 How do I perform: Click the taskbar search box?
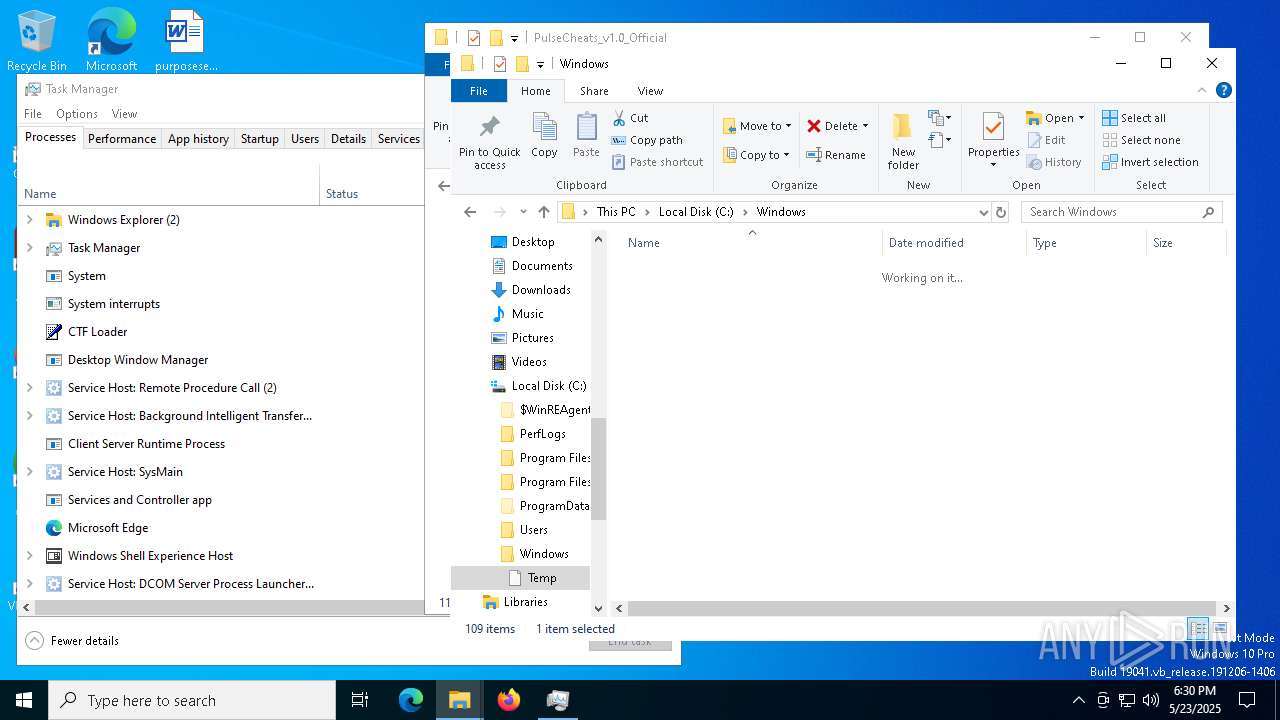192,700
